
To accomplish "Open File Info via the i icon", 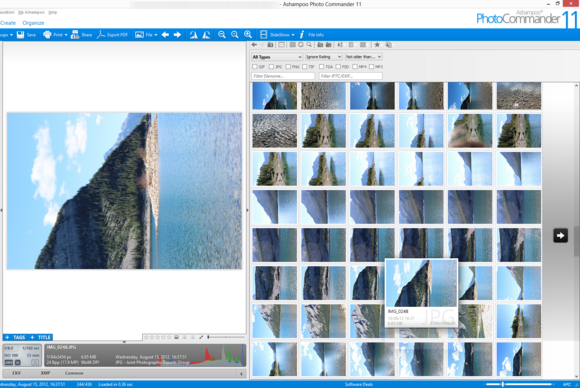I will pos(302,35).
